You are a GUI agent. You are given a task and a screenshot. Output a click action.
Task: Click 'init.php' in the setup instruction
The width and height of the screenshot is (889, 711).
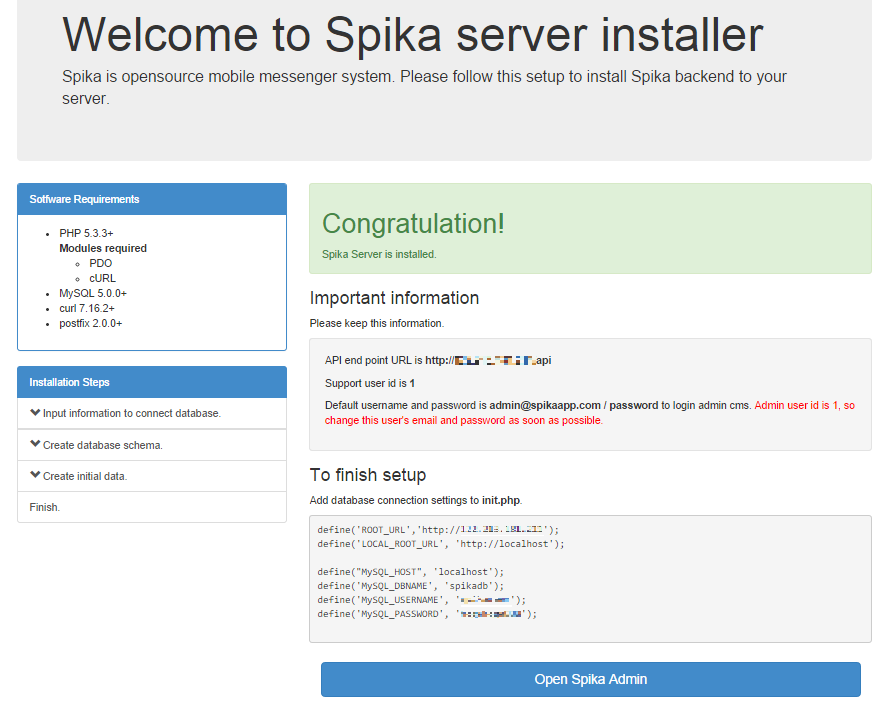tap(501, 501)
